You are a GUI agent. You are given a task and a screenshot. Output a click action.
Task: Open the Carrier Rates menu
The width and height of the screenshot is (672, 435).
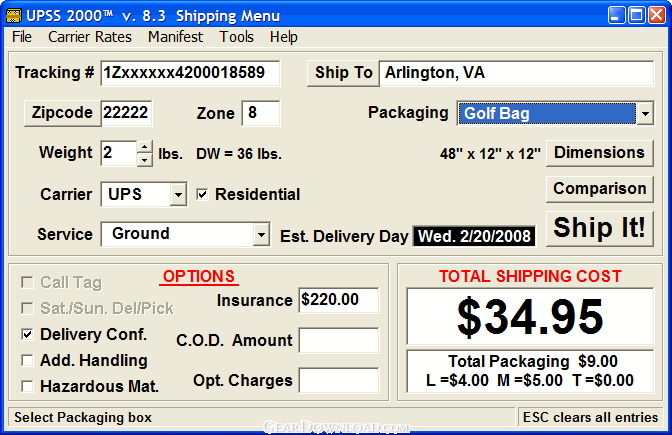click(90, 37)
